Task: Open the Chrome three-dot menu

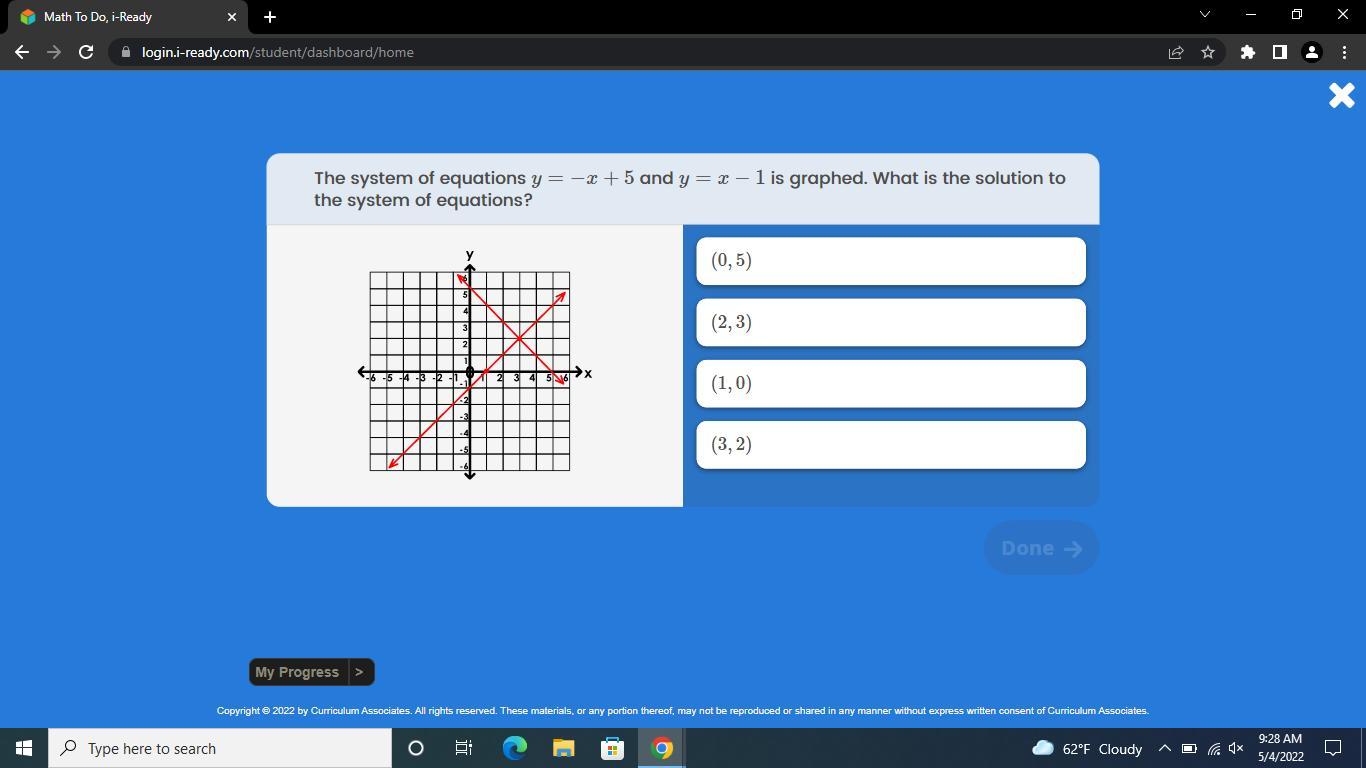Action: 1343,52
